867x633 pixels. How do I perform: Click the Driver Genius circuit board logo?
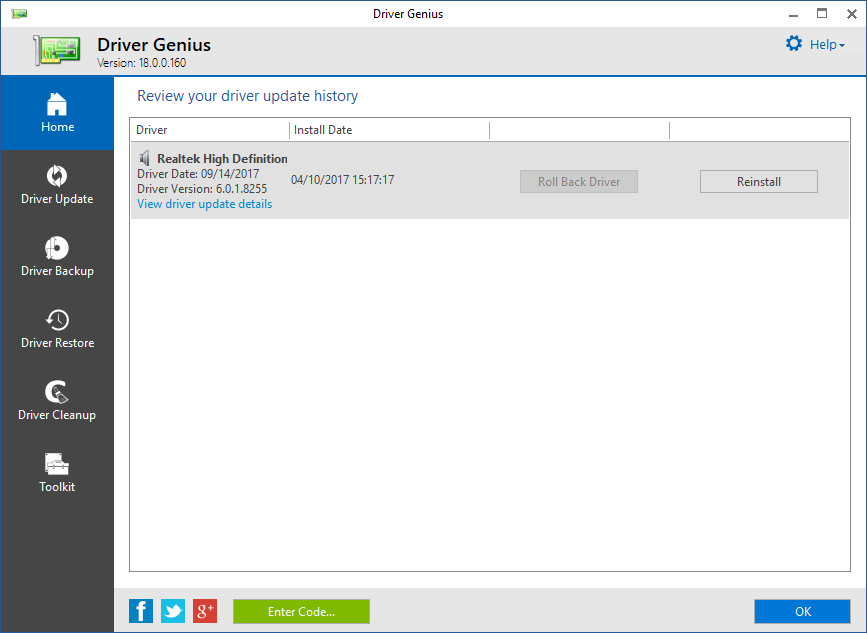point(56,50)
